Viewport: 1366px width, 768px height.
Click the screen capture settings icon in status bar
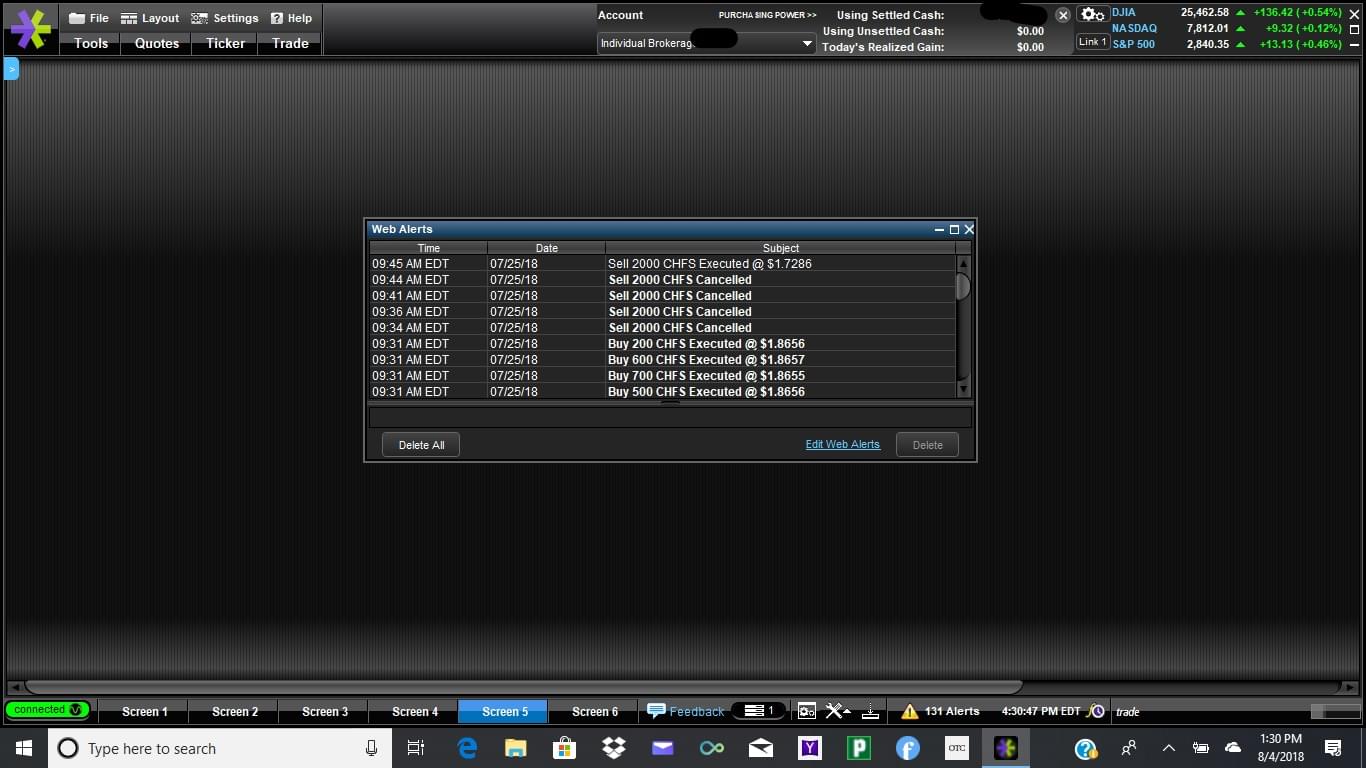pos(806,711)
